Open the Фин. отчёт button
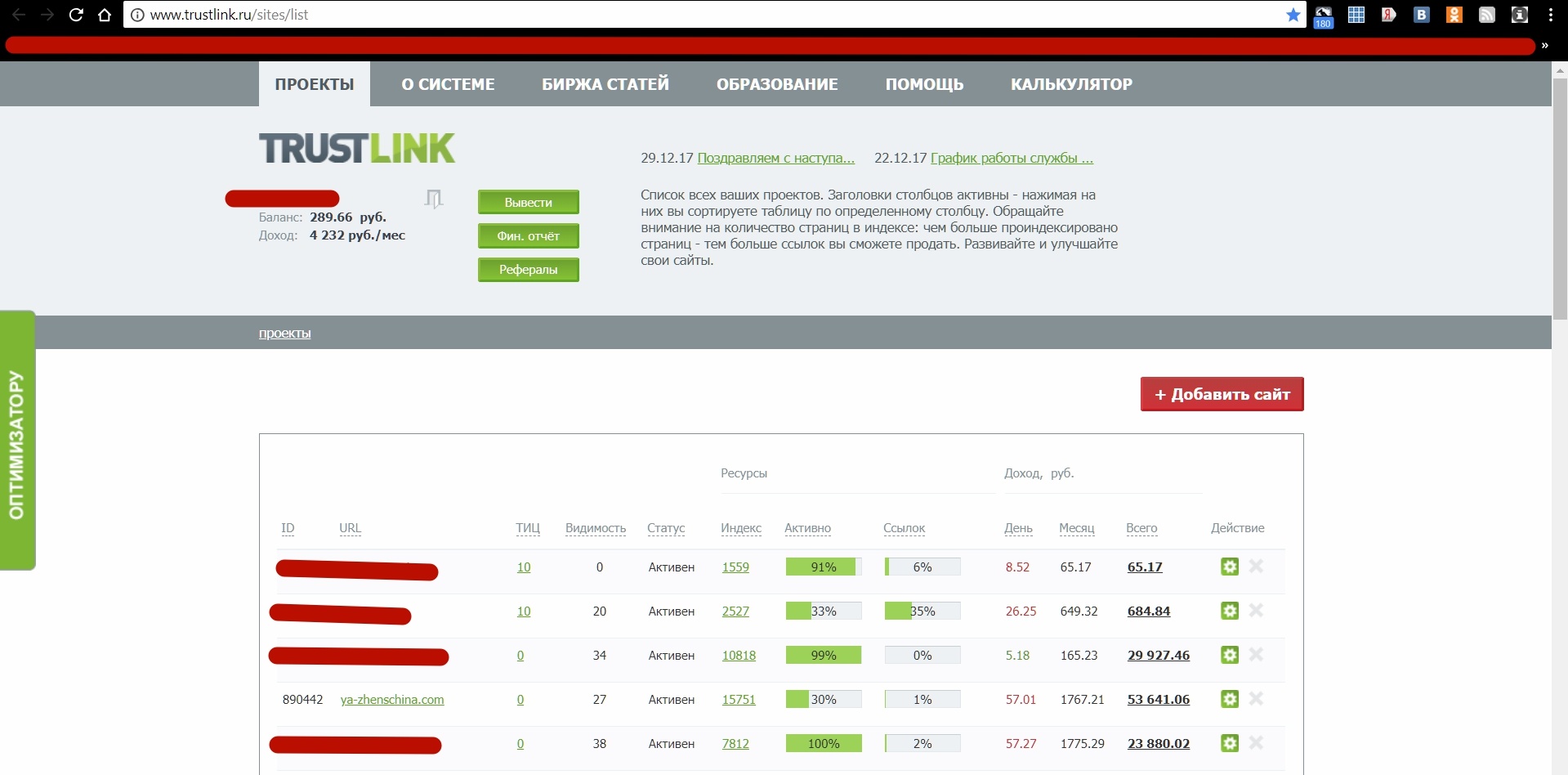Screen dimensions: 1568x775 [x=529, y=235]
